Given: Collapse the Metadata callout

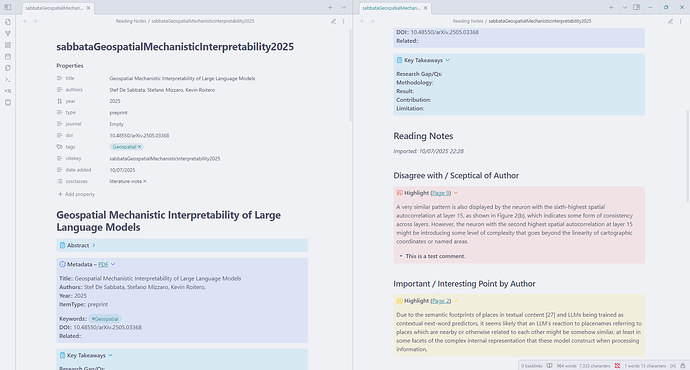Looking at the screenshot, I should coord(113,264).
